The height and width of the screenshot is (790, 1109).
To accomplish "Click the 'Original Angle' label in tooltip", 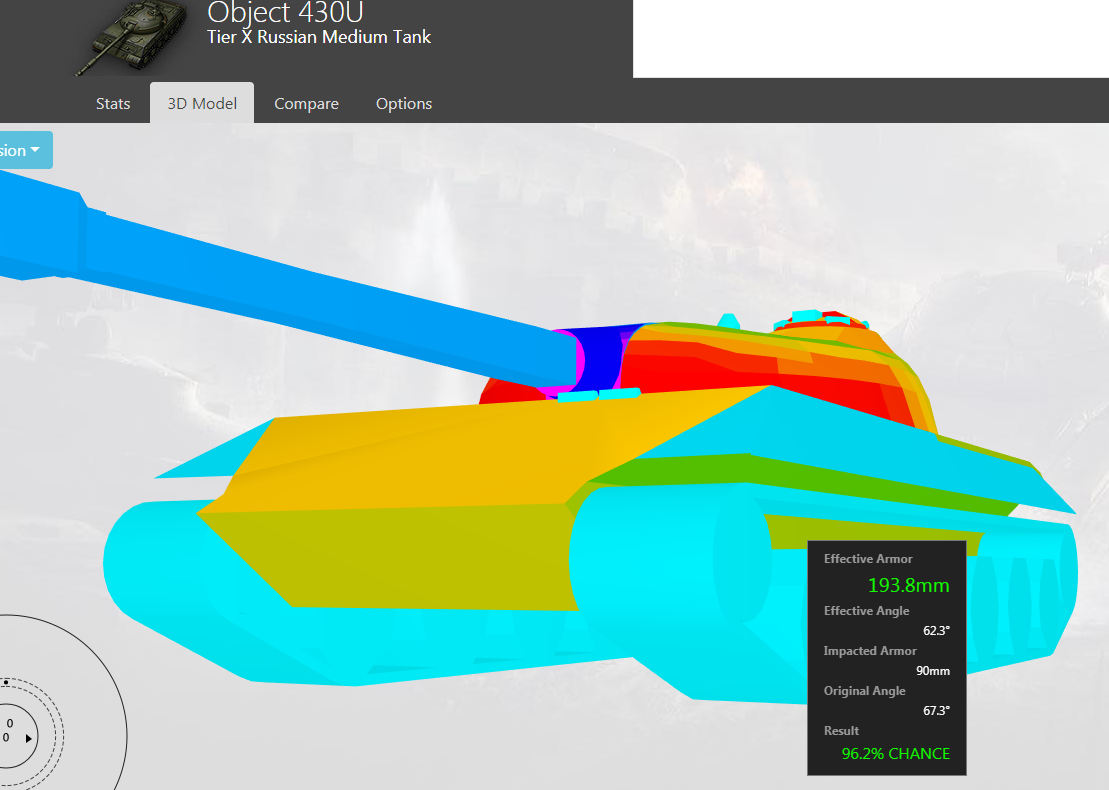I will click(864, 691).
